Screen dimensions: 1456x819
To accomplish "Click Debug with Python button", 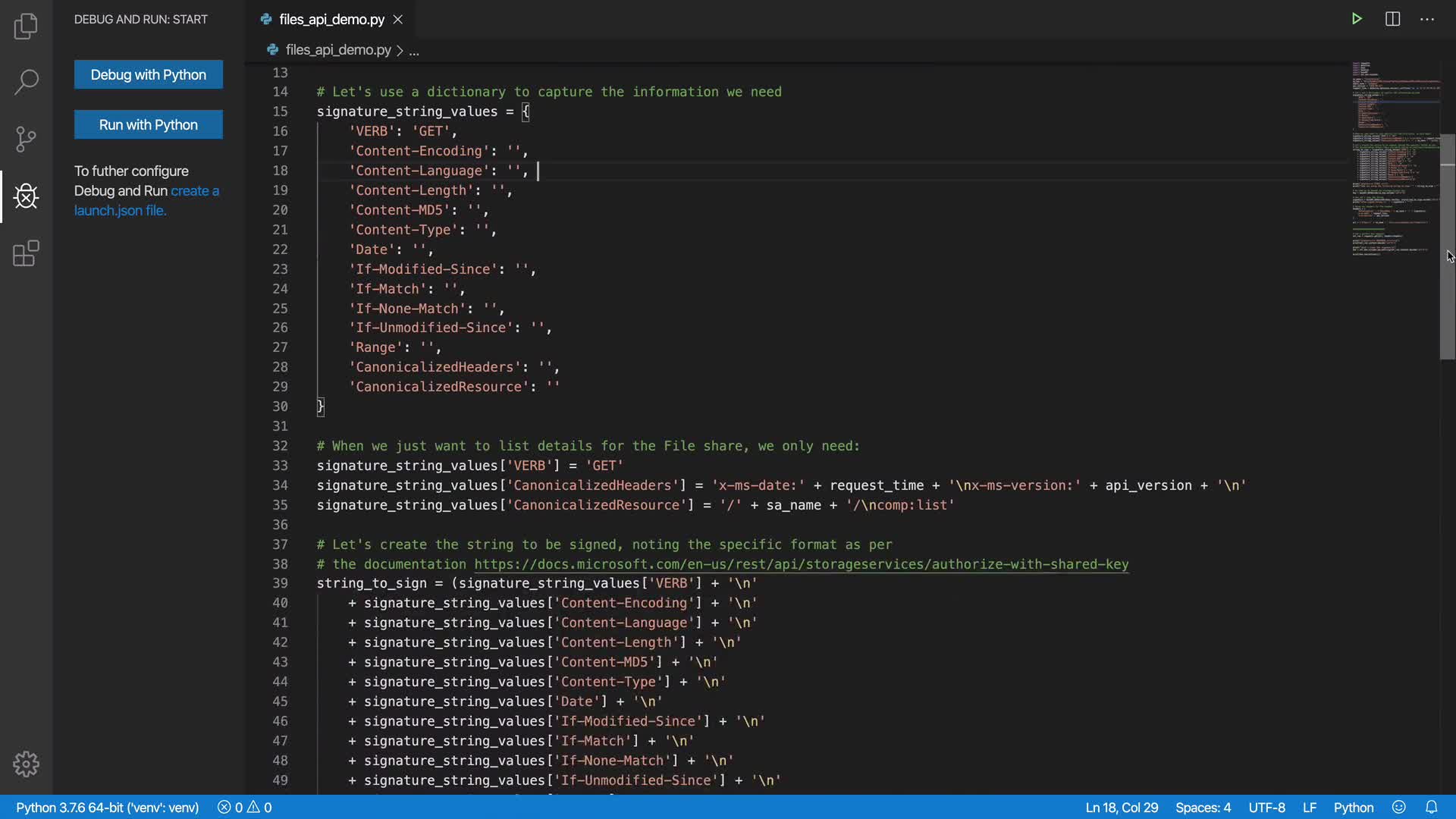I will [x=149, y=74].
